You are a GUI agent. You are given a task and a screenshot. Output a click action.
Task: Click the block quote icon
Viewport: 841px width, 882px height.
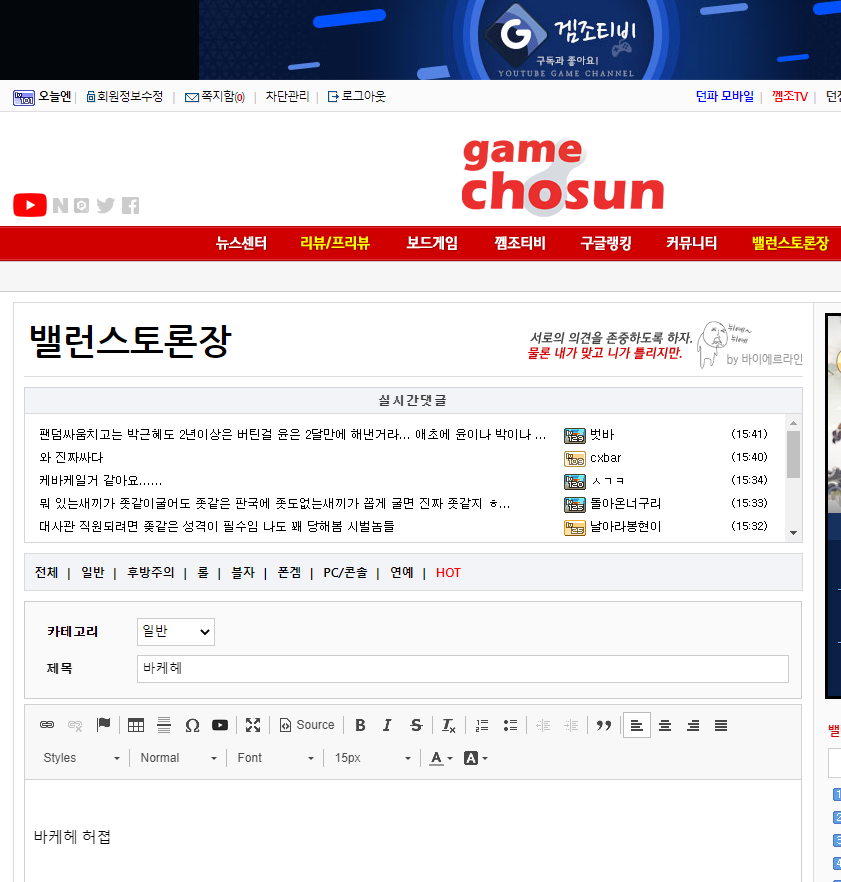coord(603,725)
